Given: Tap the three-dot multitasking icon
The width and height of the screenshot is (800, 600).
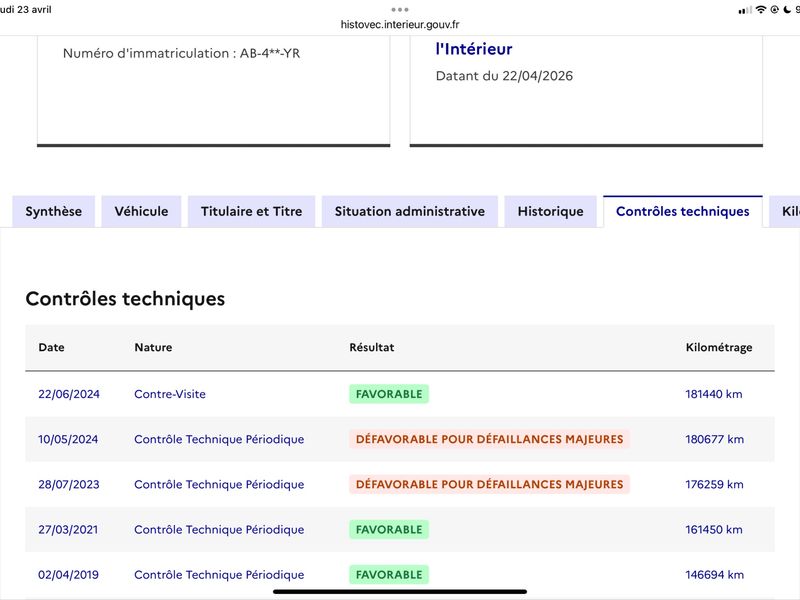Looking at the screenshot, I should click(x=400, y=10).
